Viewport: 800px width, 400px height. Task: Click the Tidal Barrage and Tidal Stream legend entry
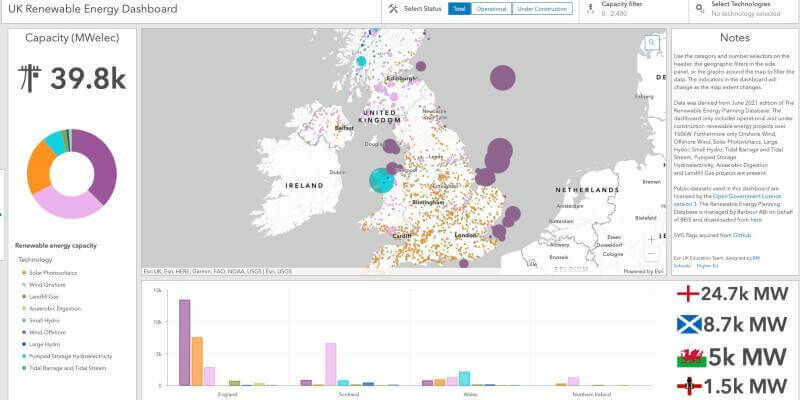click(64, 368)
